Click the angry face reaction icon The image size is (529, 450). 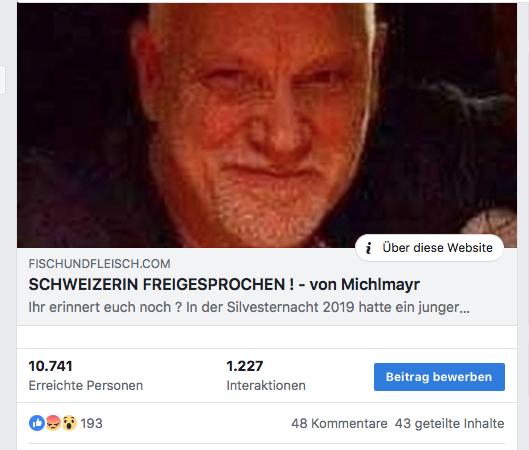[x=53, y=423]
